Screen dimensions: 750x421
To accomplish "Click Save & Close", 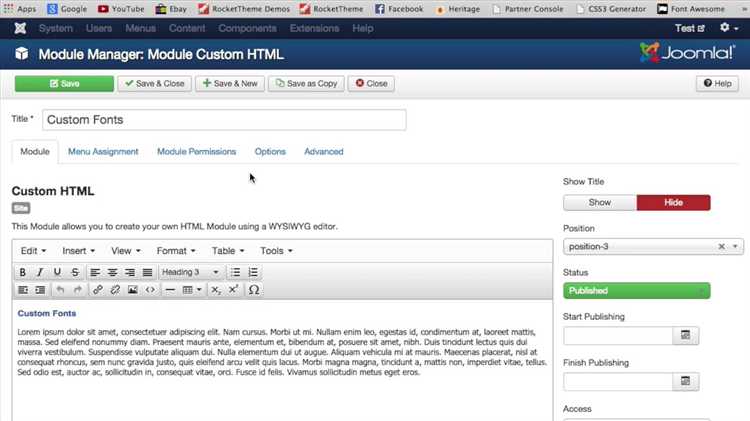I will point(154,84).
